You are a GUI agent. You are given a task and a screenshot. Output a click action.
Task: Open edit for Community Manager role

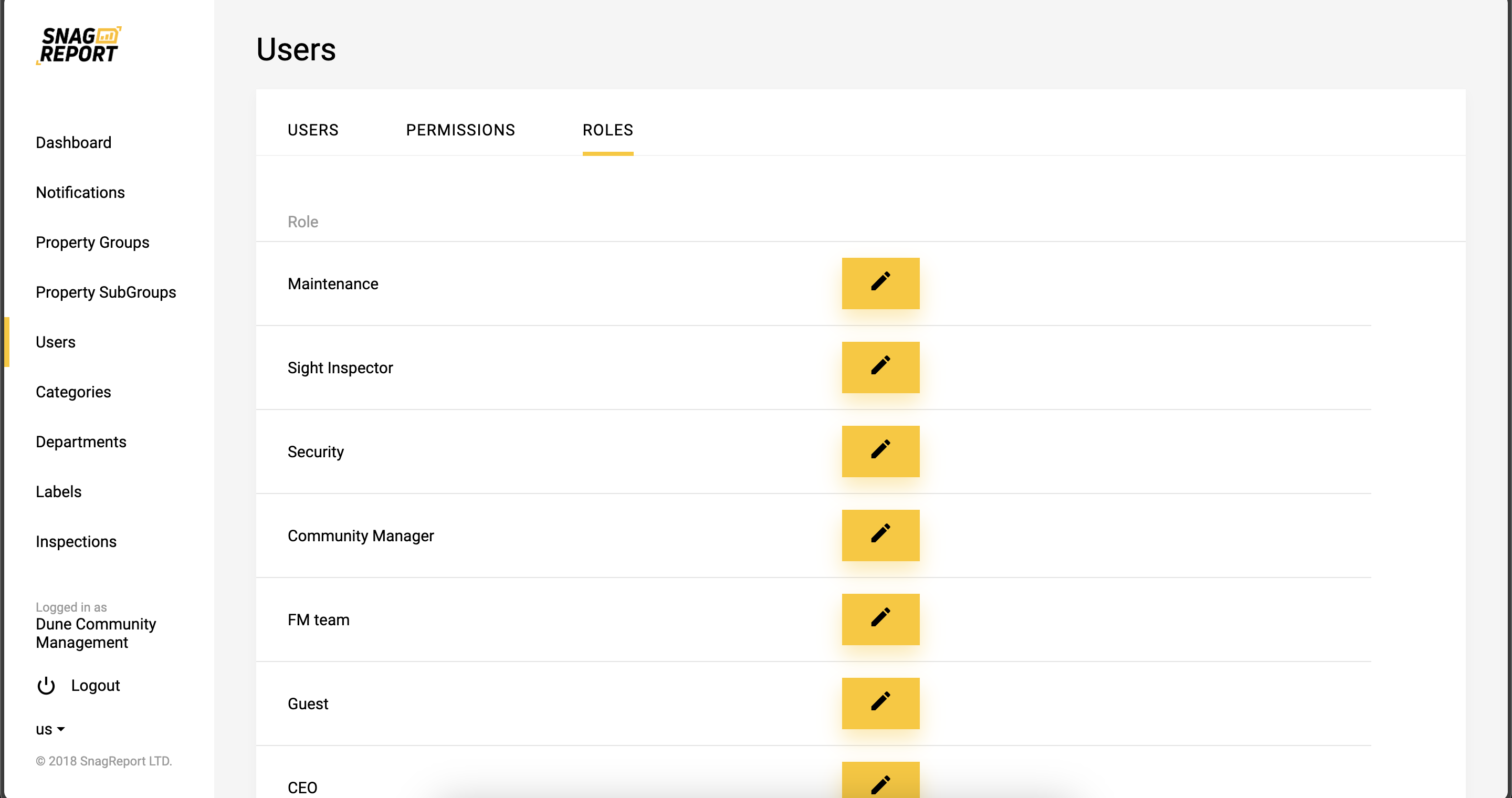(880, 535)
